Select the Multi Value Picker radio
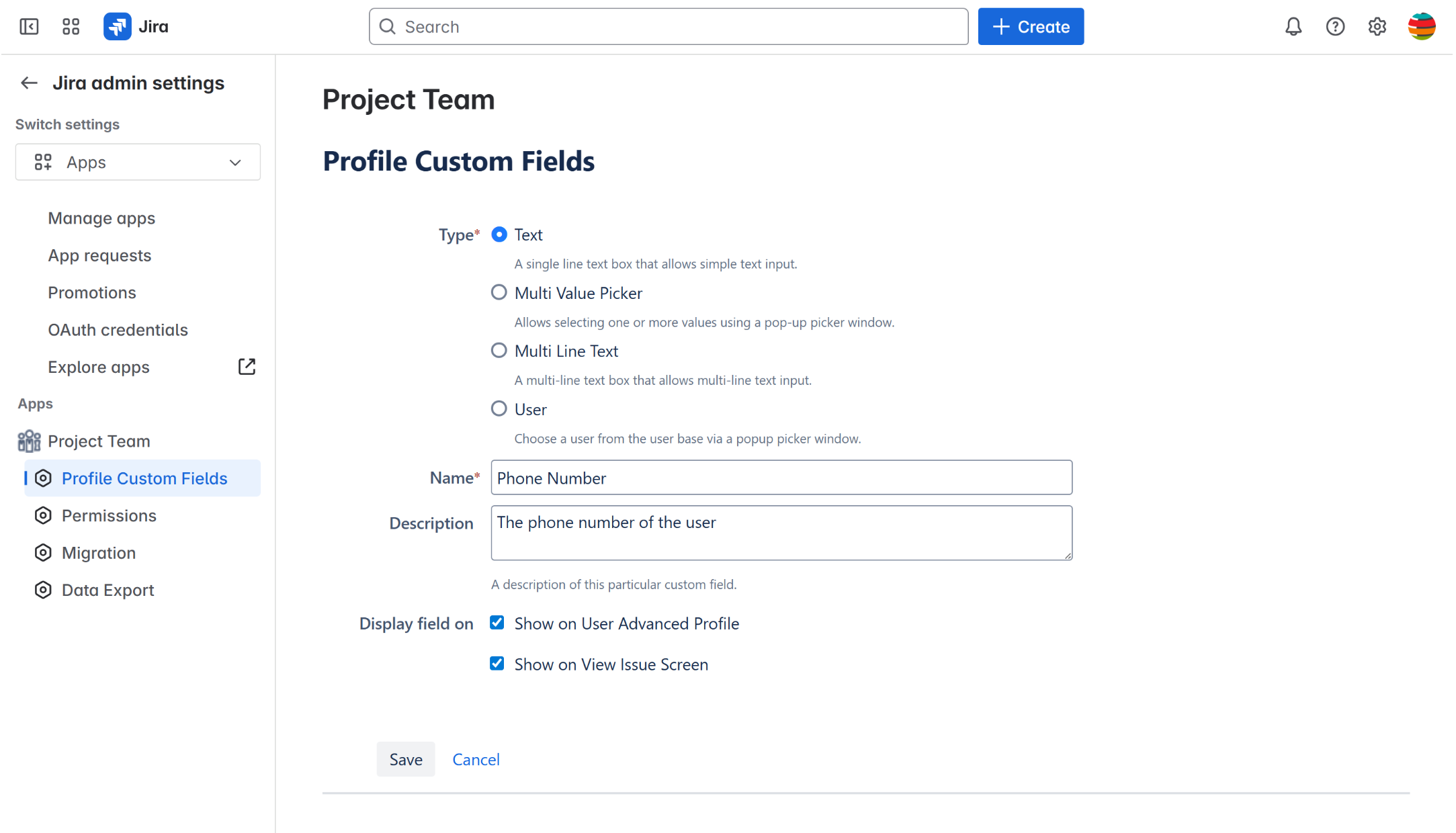Image resolution: width=1456 pixels, height=833 pixels. 499,293
